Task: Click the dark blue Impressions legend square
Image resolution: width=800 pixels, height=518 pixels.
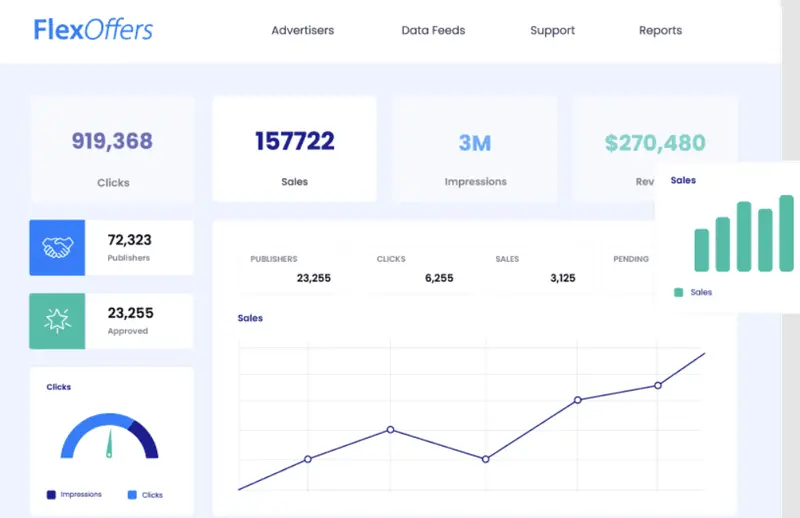Action: coord(51,495)
